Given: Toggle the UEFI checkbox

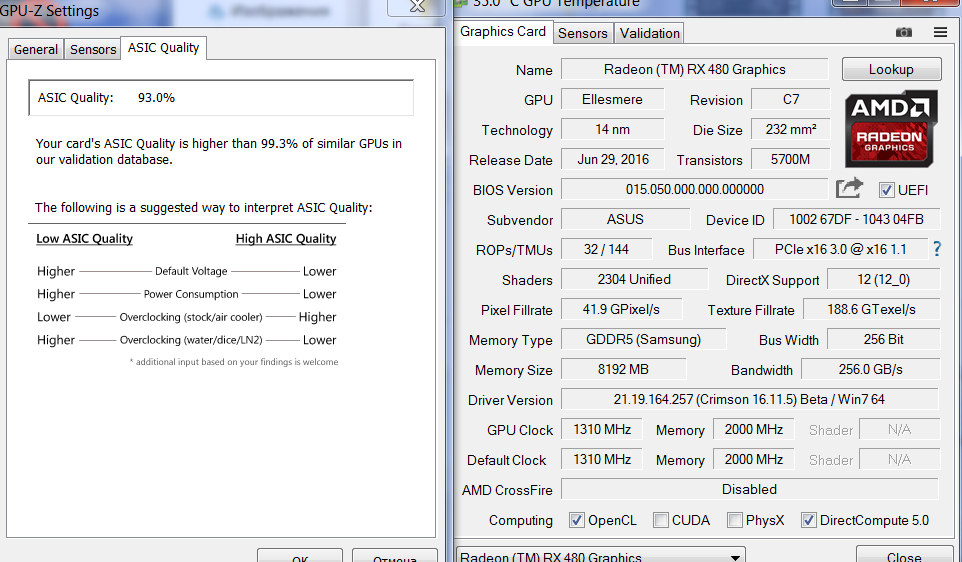Looking at the screenshot, I should point(887,190).
